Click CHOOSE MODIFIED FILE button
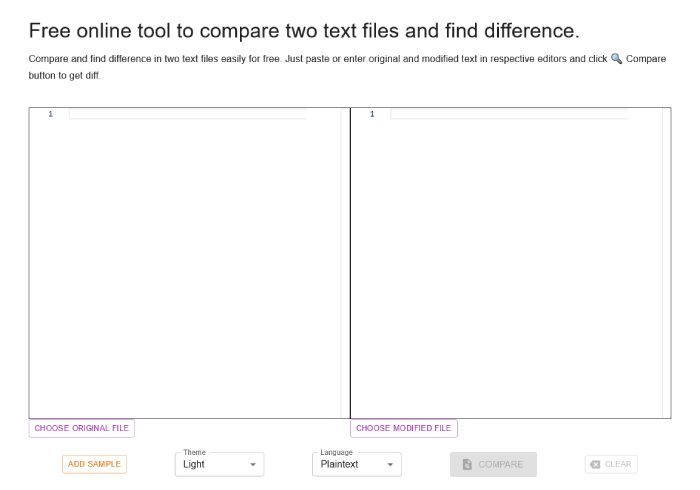700x490 pixels. 404,428
